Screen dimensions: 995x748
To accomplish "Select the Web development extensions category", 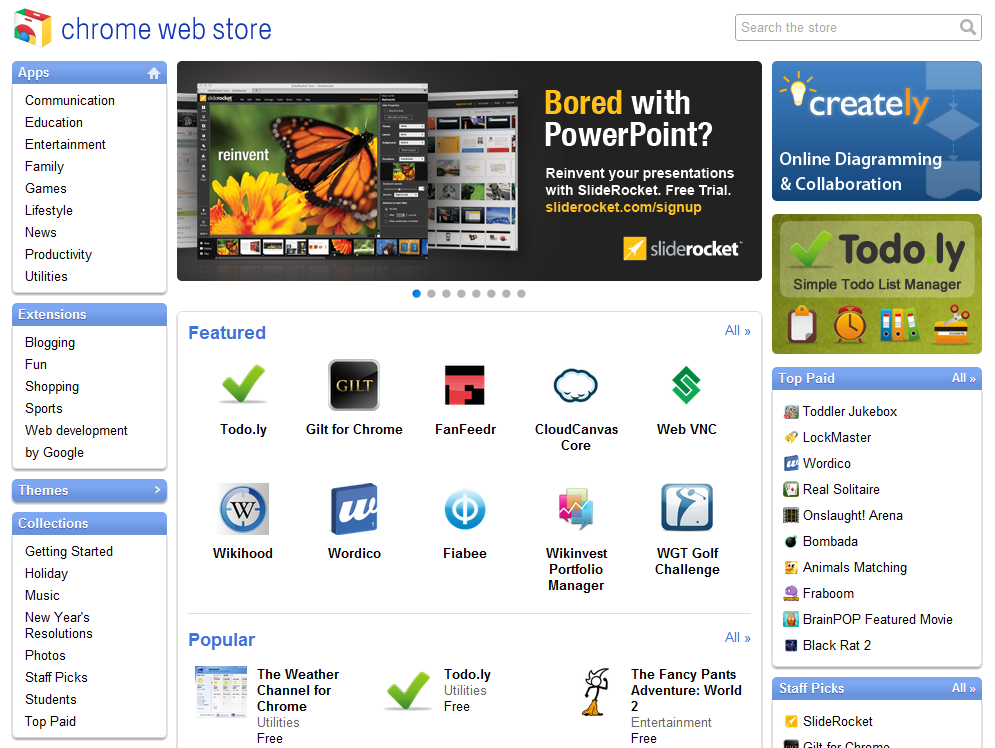I will pos(76,430).
